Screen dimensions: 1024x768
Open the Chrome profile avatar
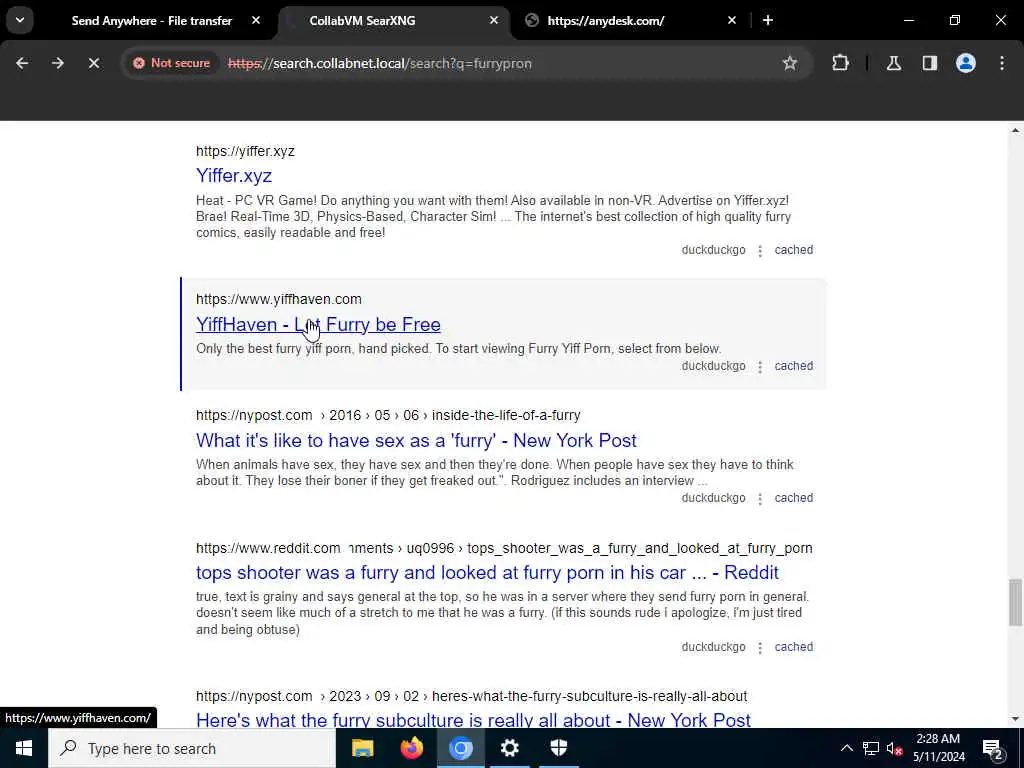pyautogui.click(x=966, y=63)
